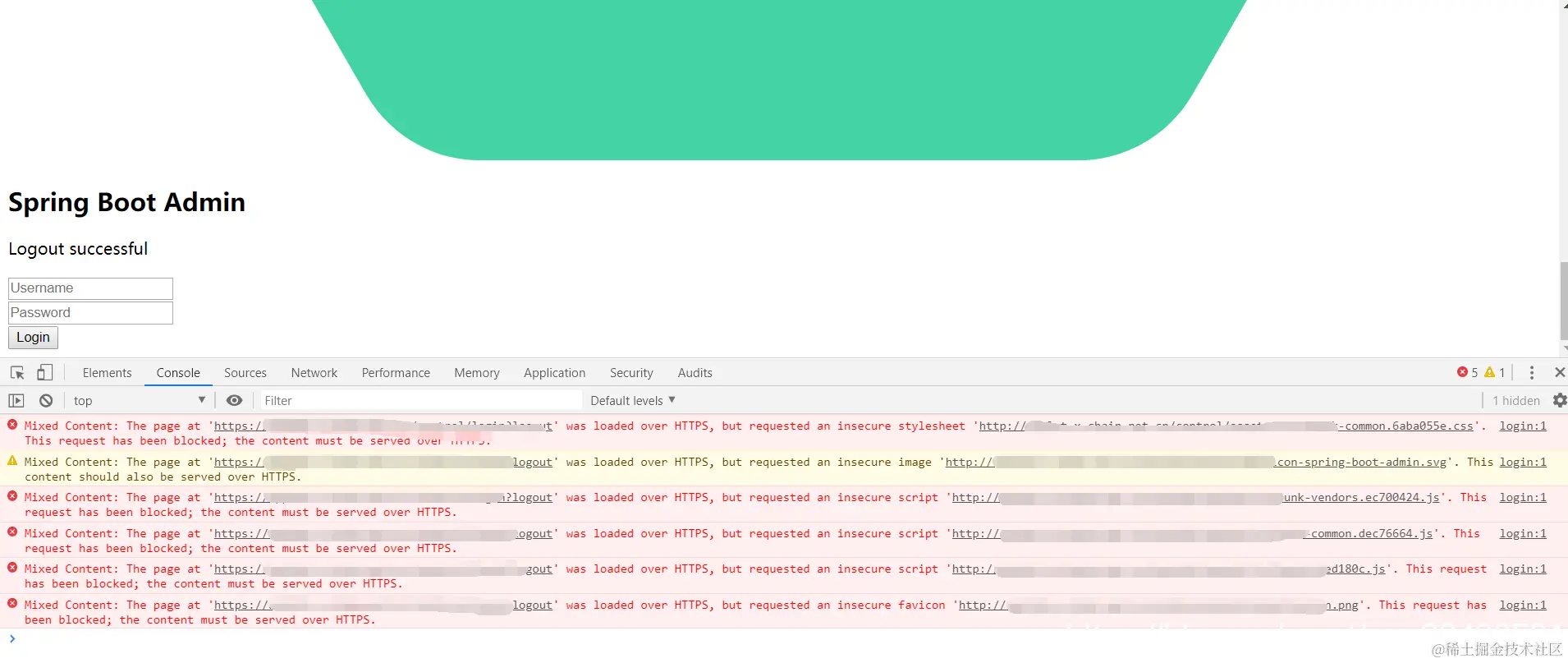This screenshot has height=663, width=1568.
Task: Click the Spring Boot Admin heading
Action: 126,202
